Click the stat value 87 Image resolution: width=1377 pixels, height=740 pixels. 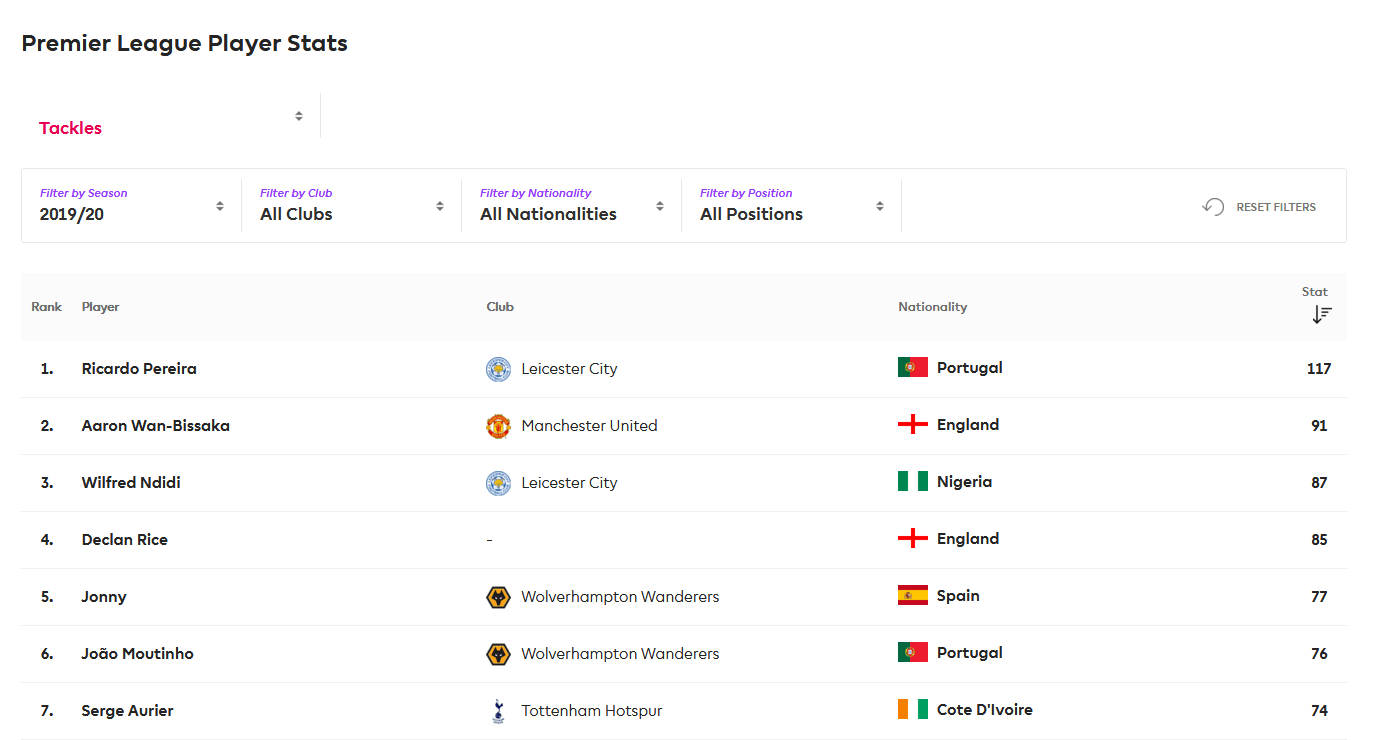click(x=1319, y=483)
